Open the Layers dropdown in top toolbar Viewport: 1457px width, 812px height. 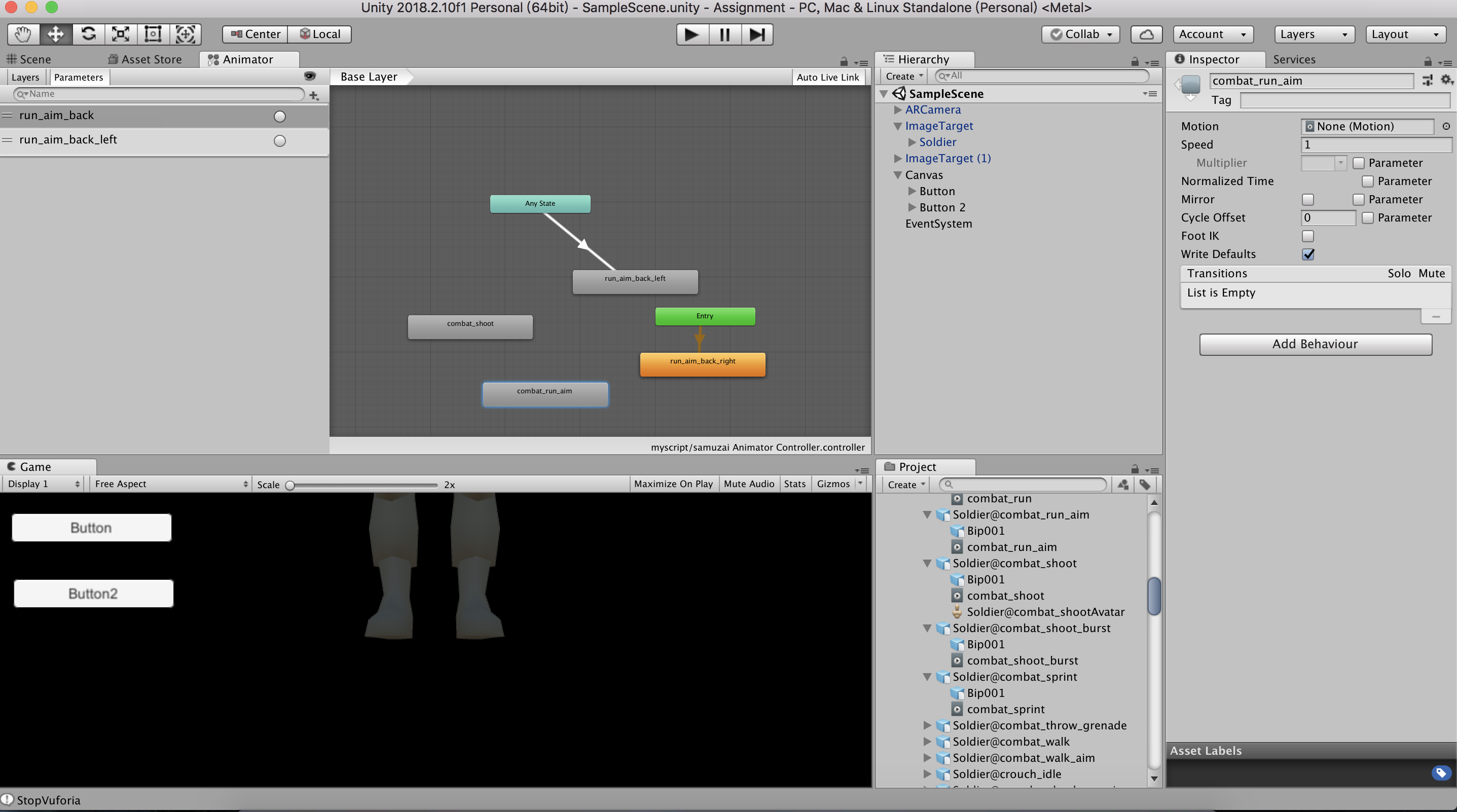[1314, 34]
